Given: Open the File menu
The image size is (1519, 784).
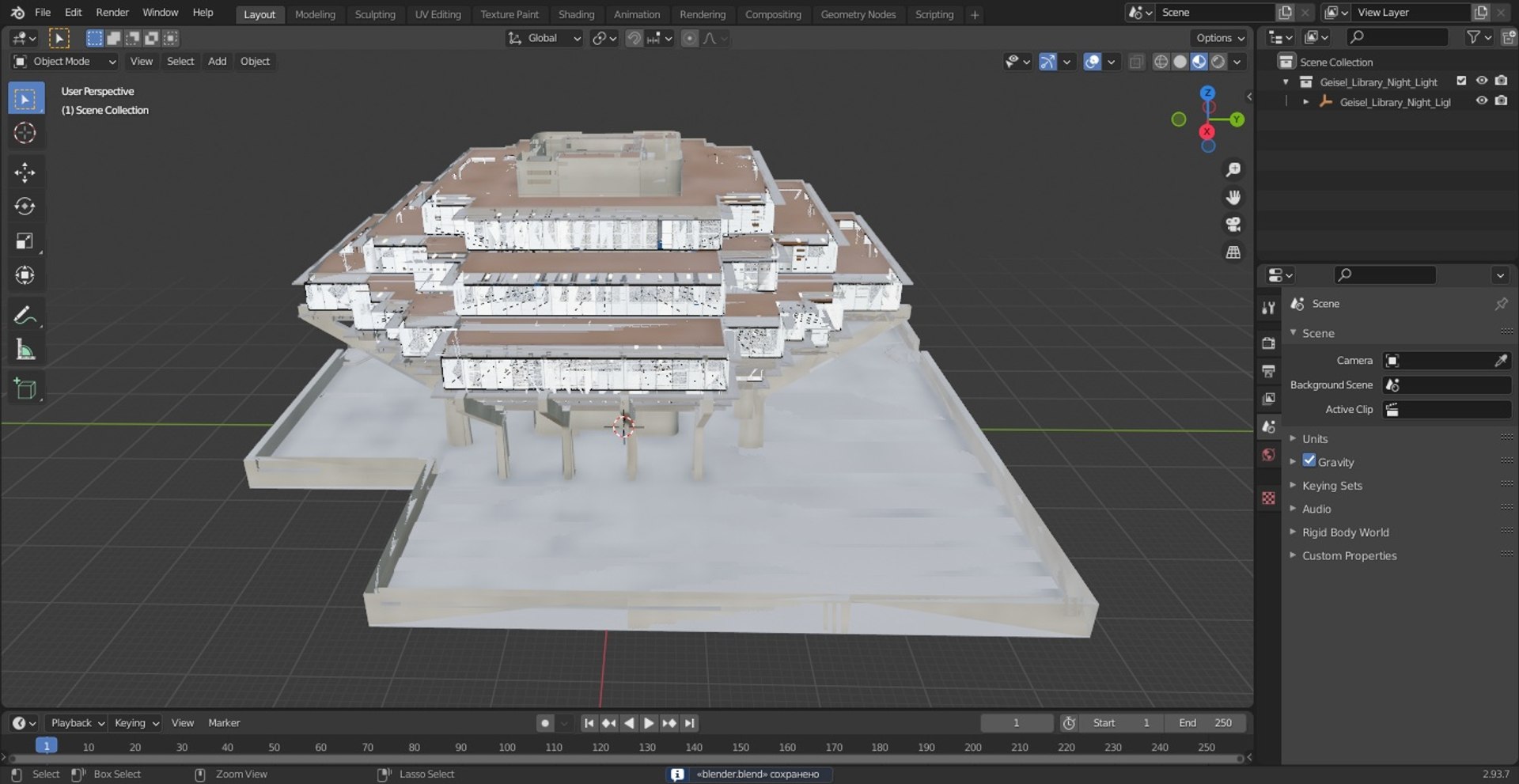Looking at the screenshot, I should pos(43,13).
